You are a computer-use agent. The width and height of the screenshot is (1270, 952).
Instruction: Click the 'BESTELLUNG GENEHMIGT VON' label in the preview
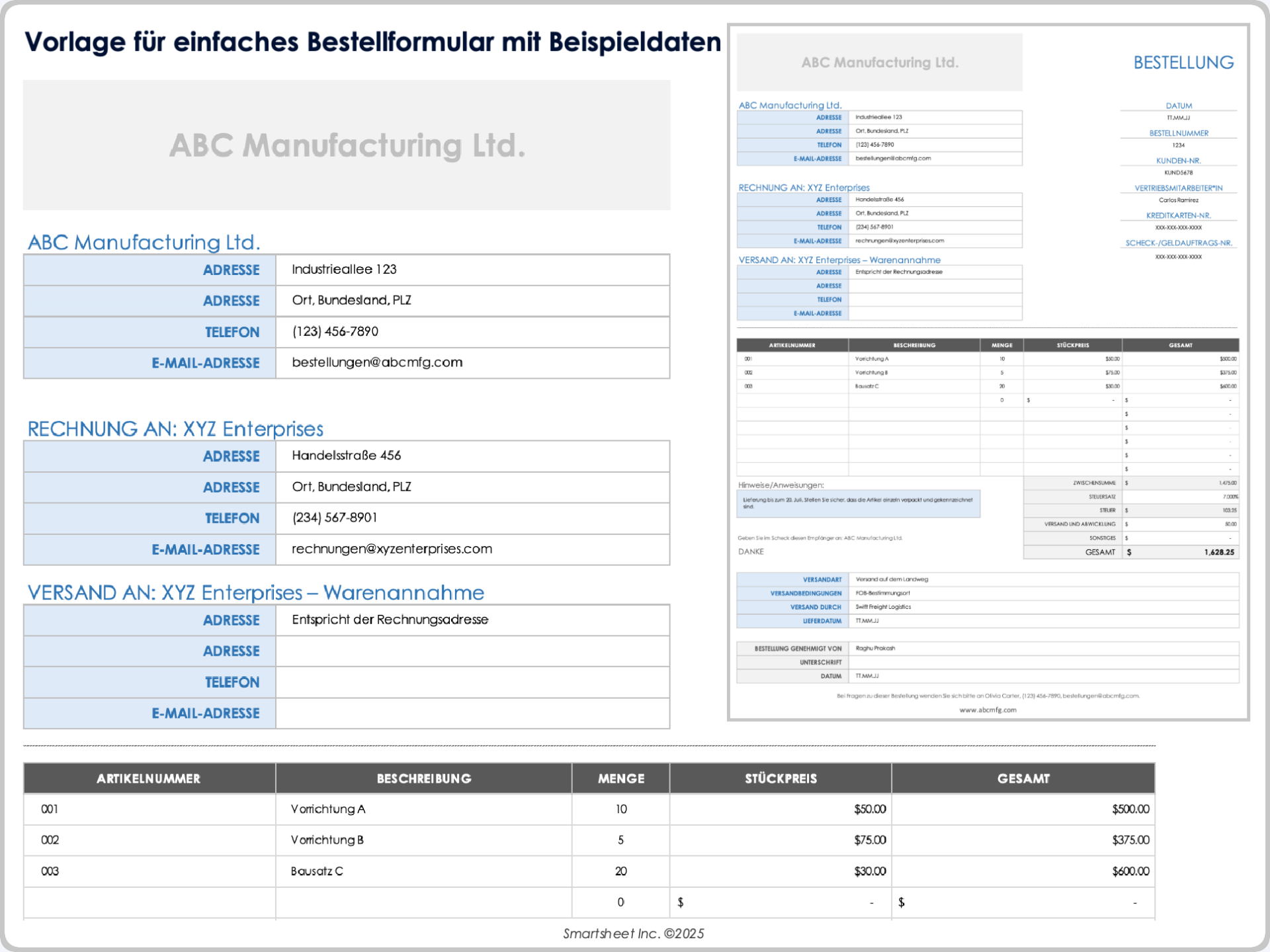(798, 649)
